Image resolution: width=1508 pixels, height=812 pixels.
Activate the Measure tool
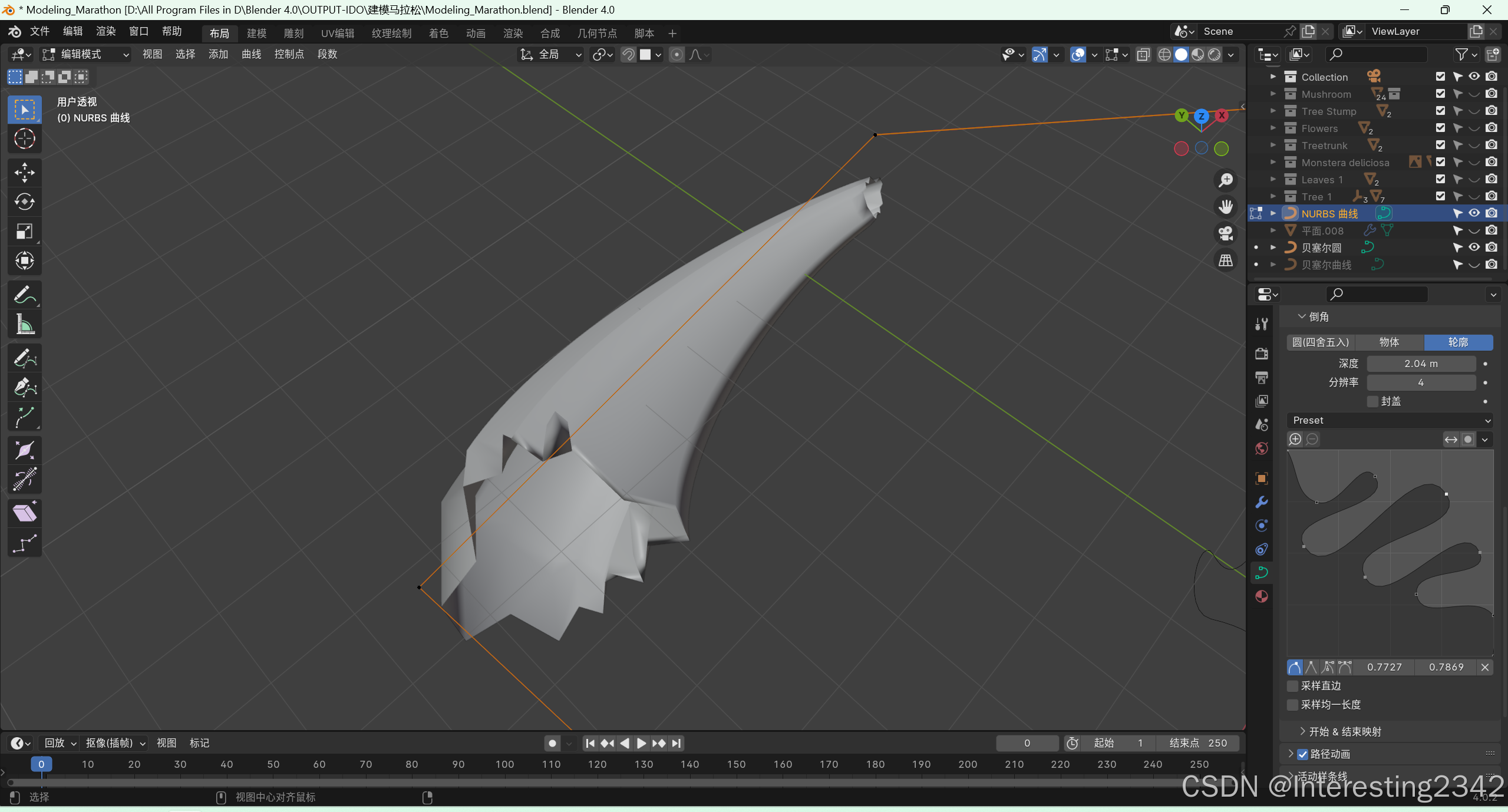coord(24,324)
